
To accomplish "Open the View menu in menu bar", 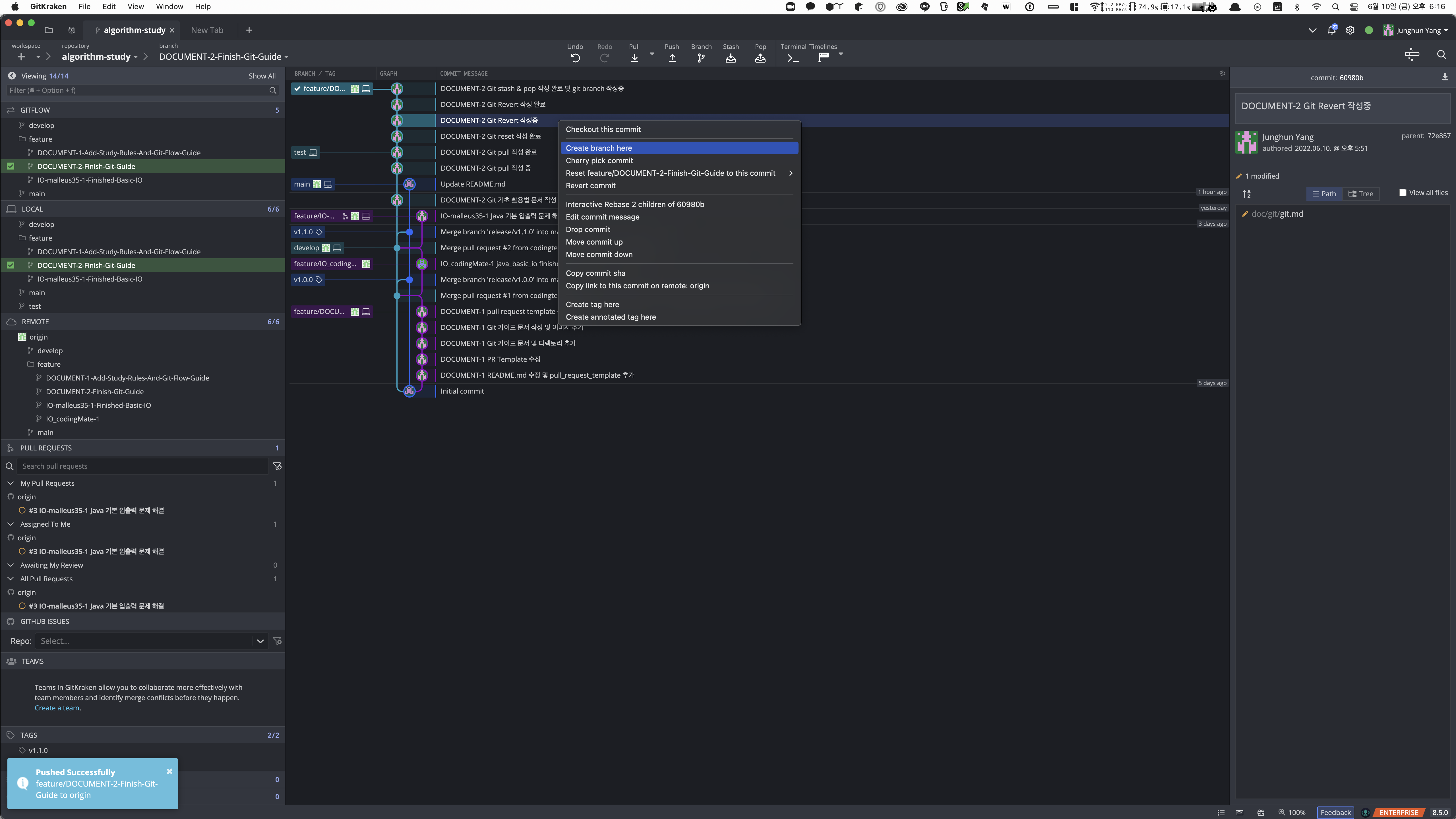I will [x=135, y=7].
